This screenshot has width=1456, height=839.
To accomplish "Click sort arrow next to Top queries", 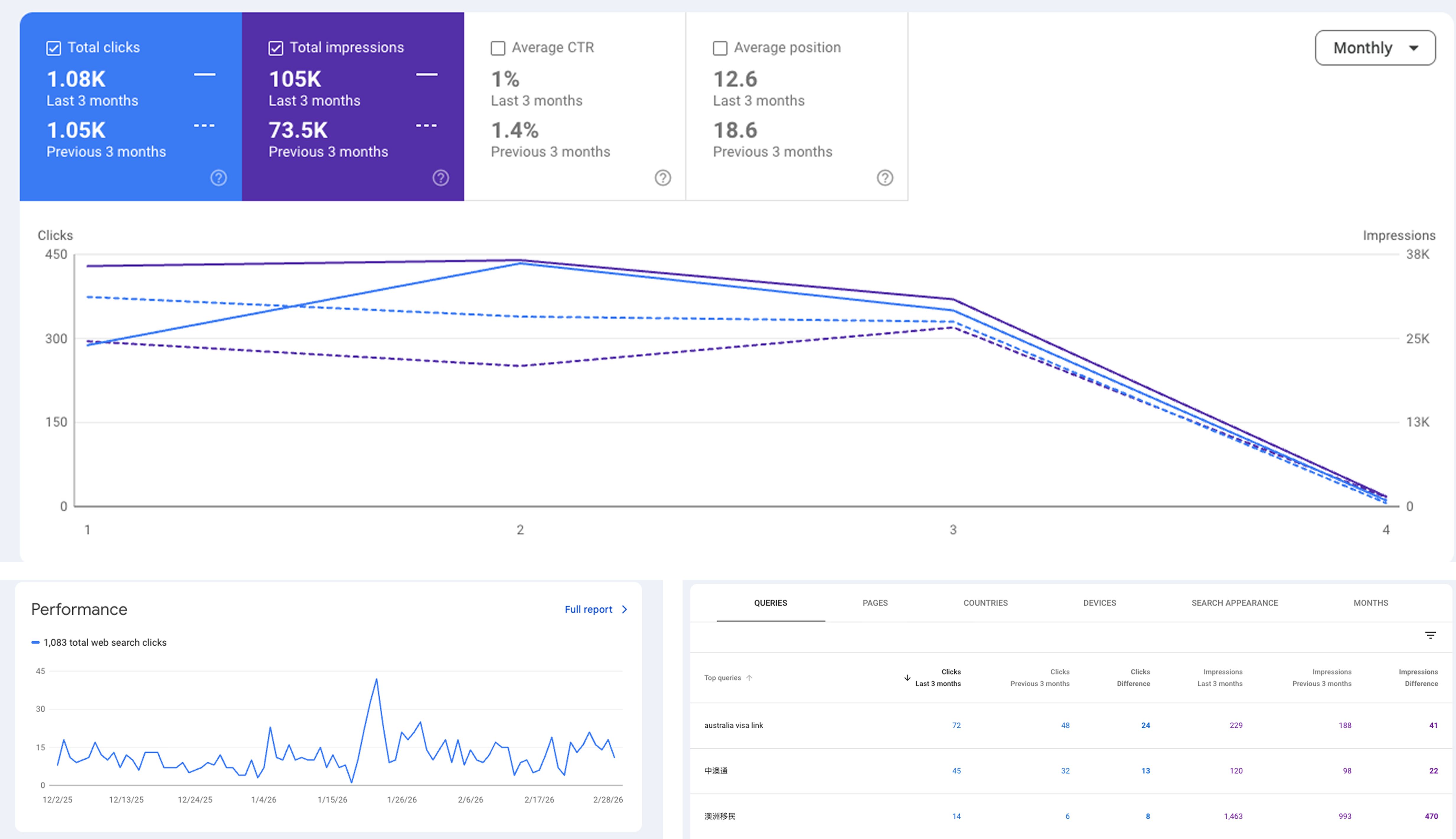I will (x=749, y=678).
